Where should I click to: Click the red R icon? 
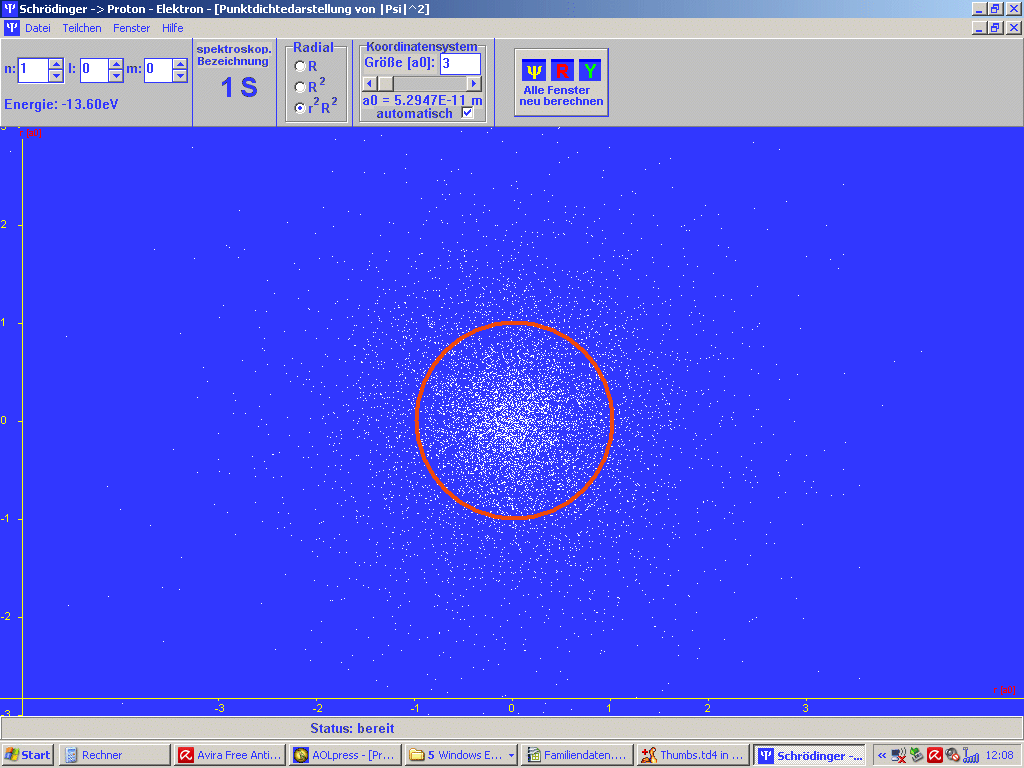click(562, 70)
